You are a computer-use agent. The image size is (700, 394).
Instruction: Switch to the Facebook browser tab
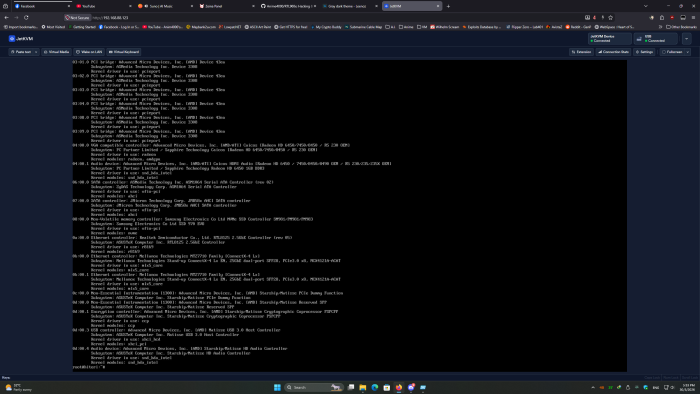coord(42,6)
